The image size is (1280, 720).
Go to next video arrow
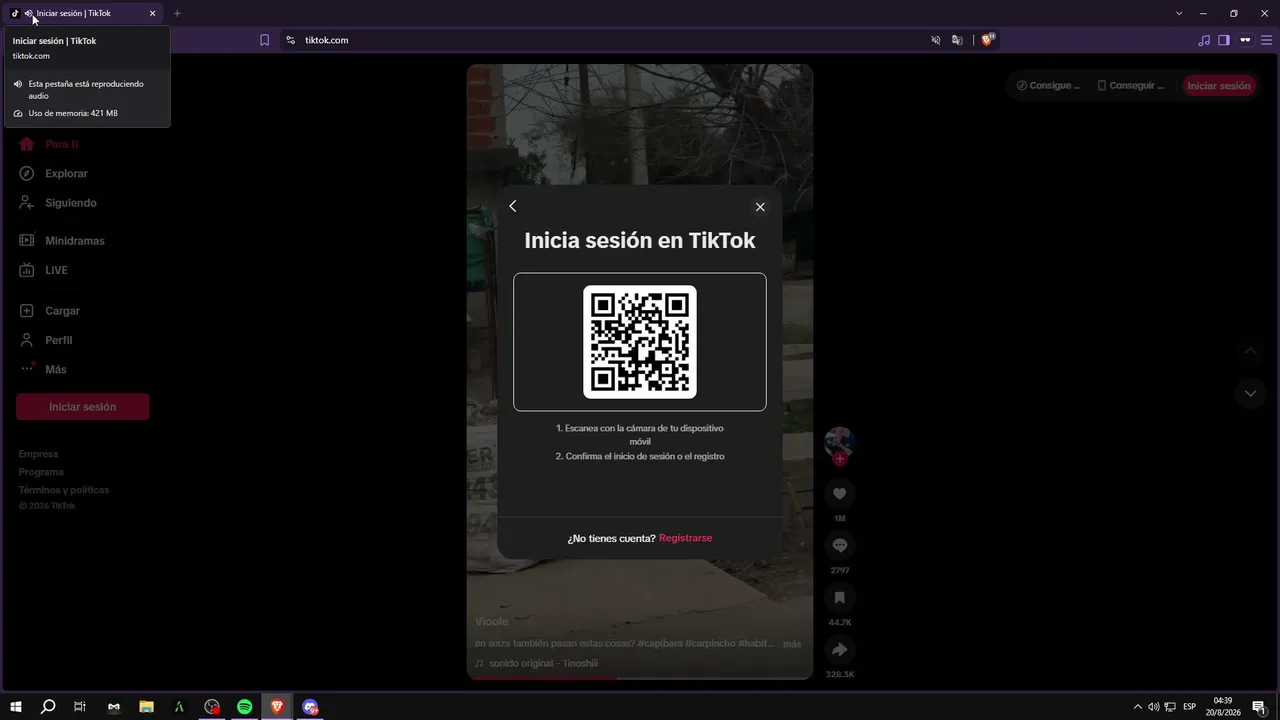1250,393
